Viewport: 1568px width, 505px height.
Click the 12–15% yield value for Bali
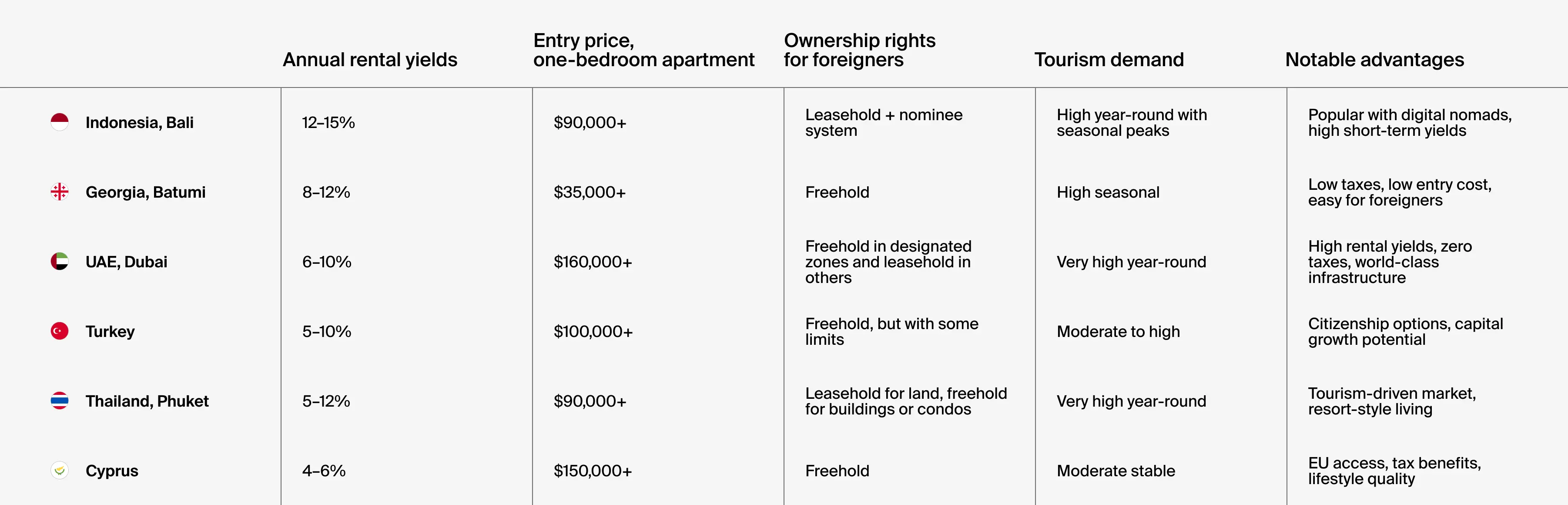pyautogui.click(x=328, y=122)
